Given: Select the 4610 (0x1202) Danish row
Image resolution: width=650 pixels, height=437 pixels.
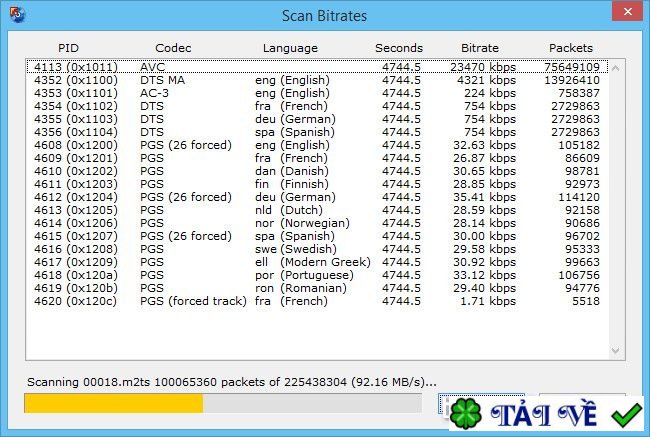Looking at the screenshot, I should pos(317,171).
